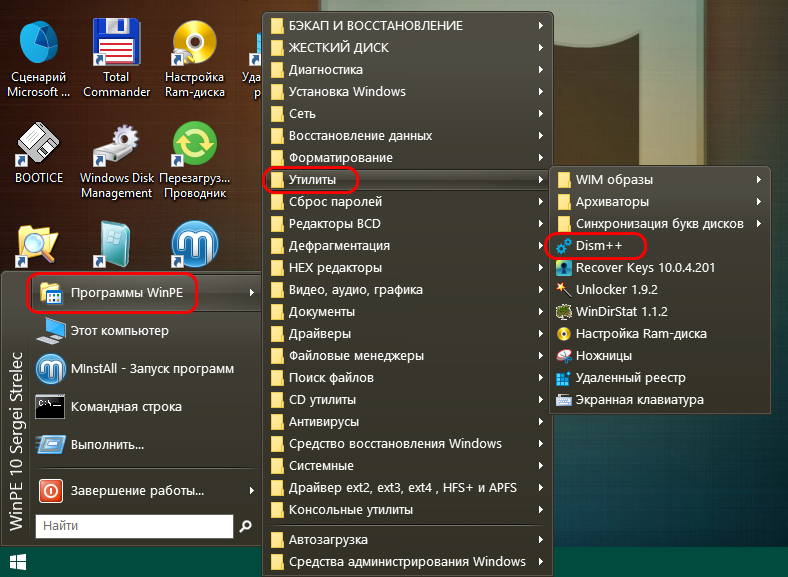Expand Восстановление данных submenu arrow
The height and width of the screenshot is (577, 788).
541,136
